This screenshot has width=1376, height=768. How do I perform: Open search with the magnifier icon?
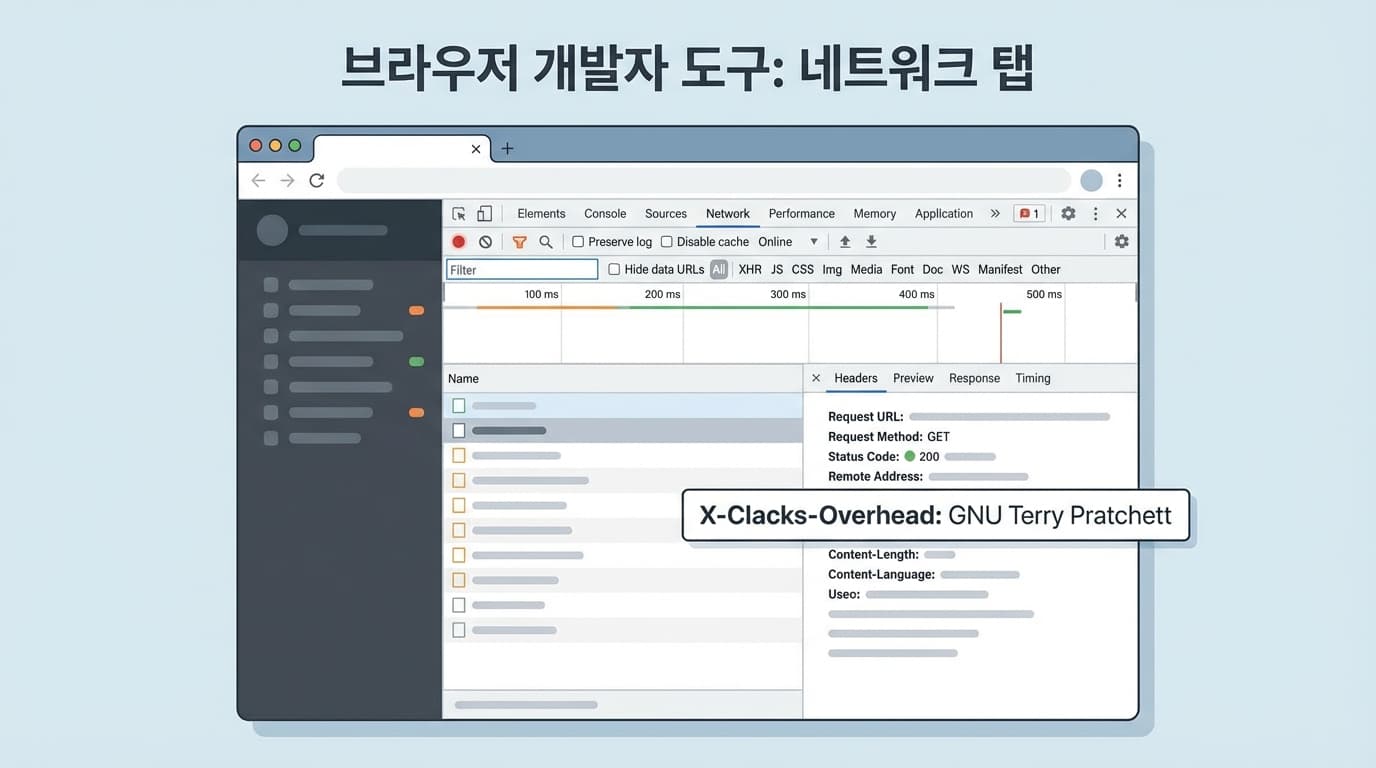click(546, 242)
